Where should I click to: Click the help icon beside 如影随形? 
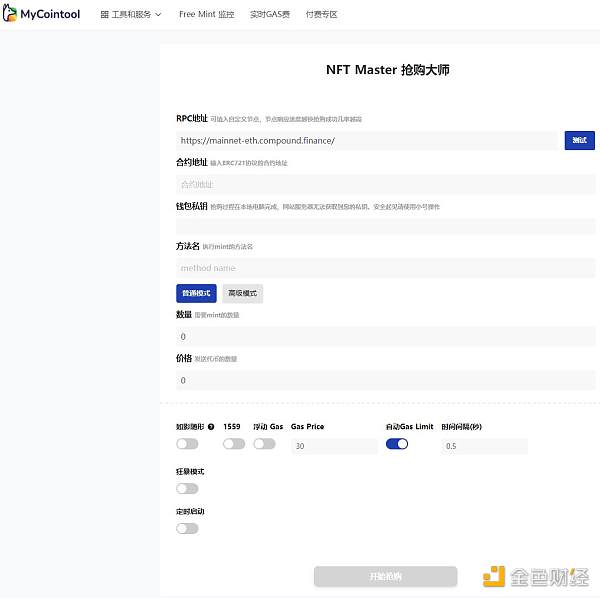(x=211, y=427)
